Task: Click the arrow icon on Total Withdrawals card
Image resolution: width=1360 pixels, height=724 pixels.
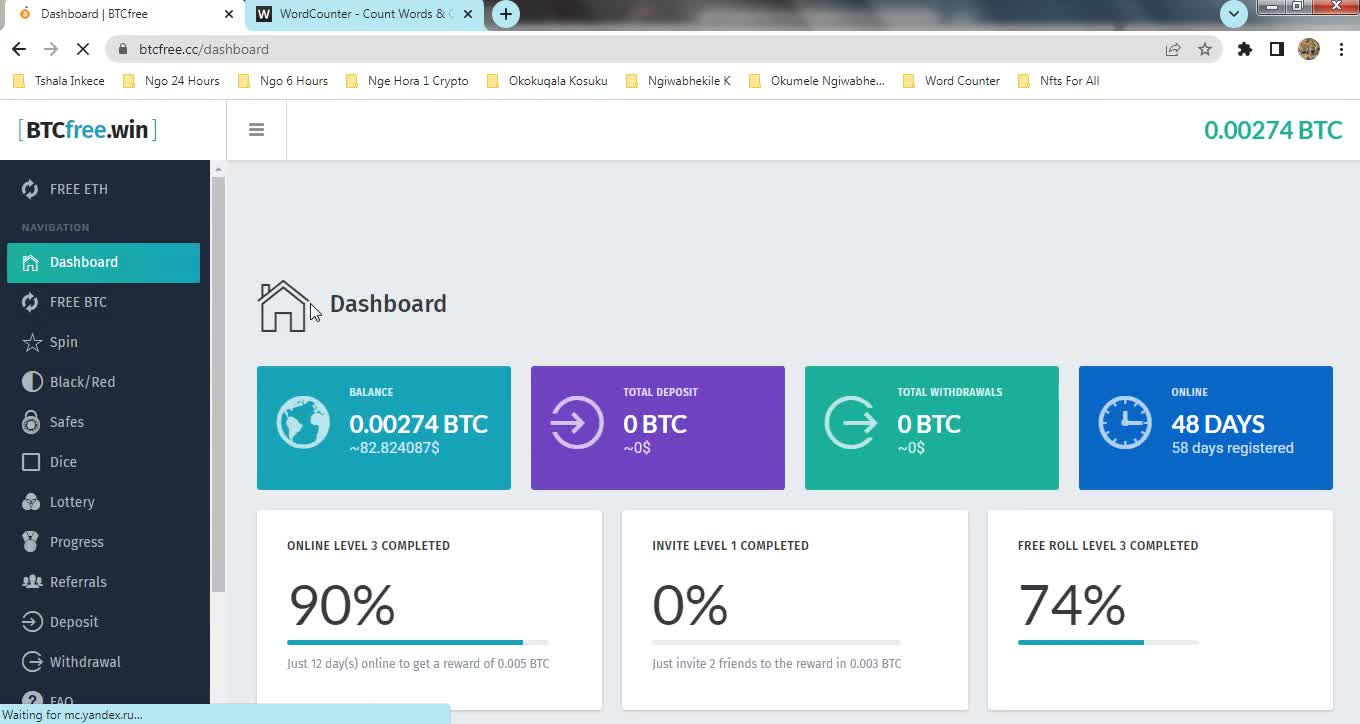Action: pyautogui.click(x=851, y=422)
